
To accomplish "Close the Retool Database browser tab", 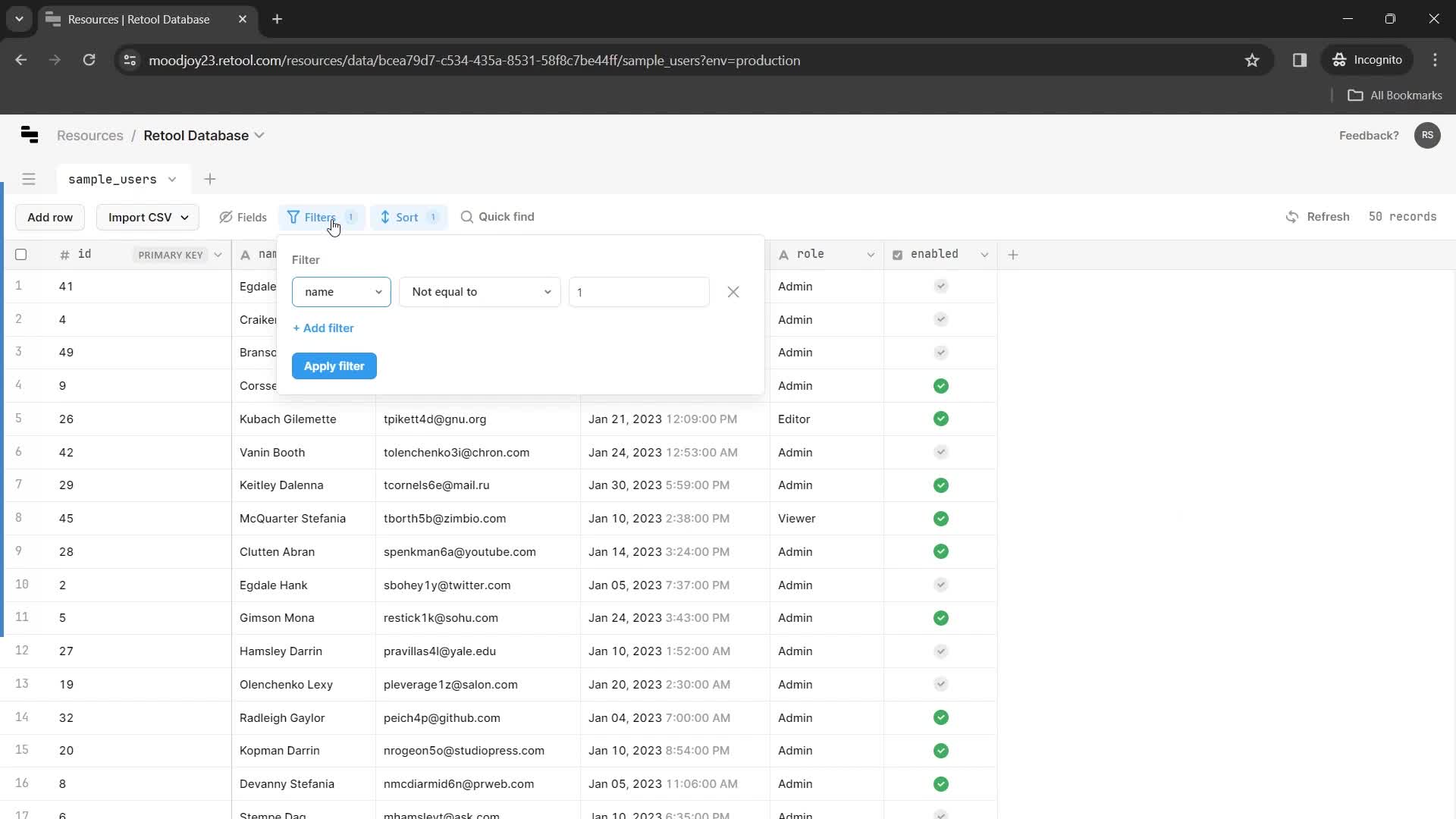I will pyautogui.click(x=243, y=19).
